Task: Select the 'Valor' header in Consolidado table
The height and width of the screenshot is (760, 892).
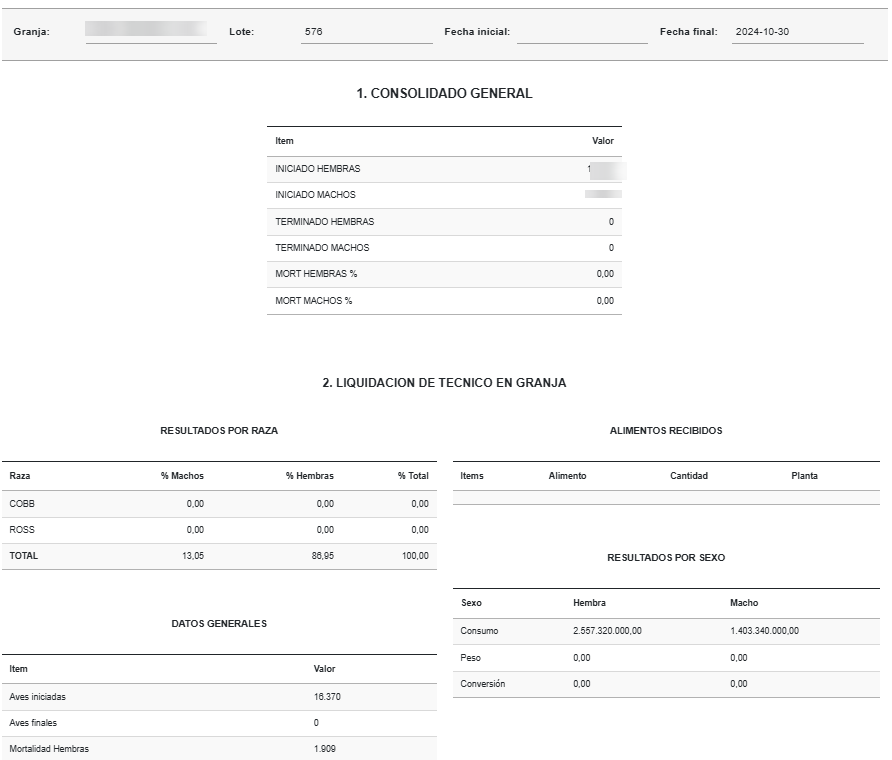Action: tap(602, 141)
